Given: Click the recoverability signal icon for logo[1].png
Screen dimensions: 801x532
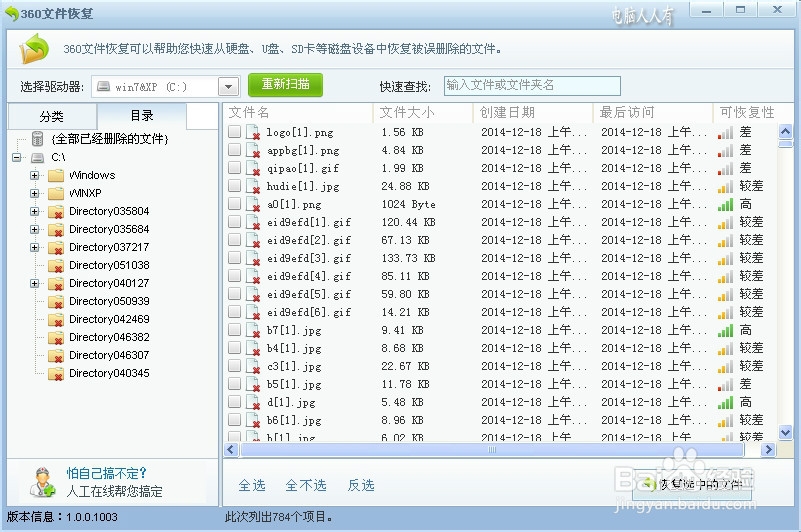Looking at the screenshot, I should pyautogui.click(x=725, y=133).
